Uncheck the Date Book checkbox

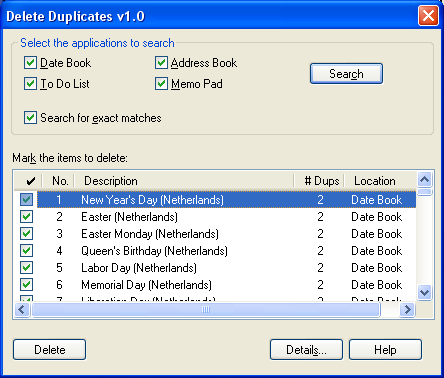coord(30,63)
